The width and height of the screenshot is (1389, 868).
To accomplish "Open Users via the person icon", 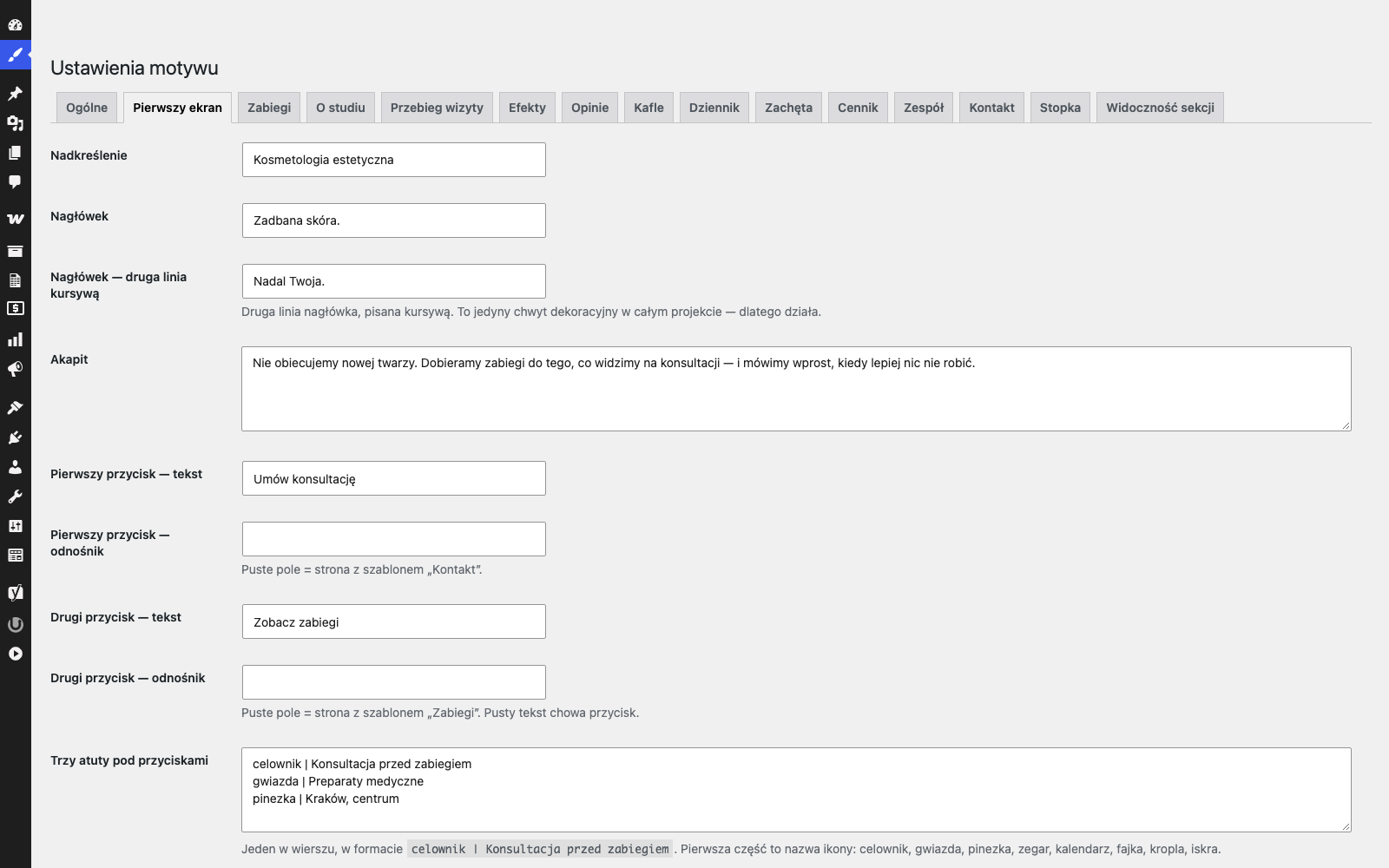I will coord(15,467).
